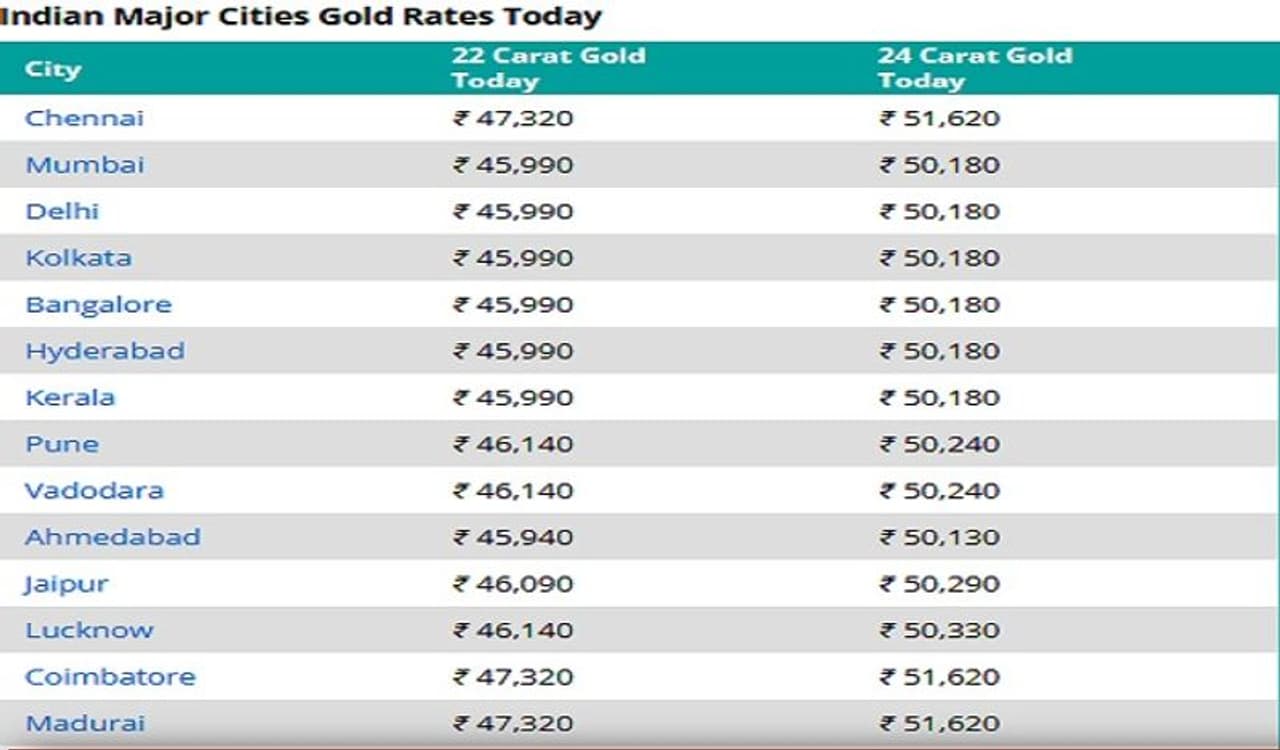Click the City column header
Viewport: 1280px width, 750px height.
[x=53, y=69]
